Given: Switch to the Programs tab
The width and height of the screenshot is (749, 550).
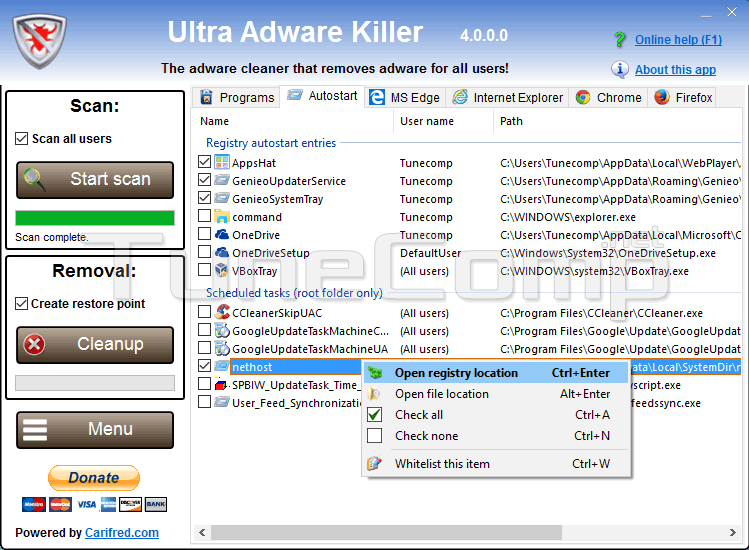Looking at the screenshot, I should [x=236, y=97].
